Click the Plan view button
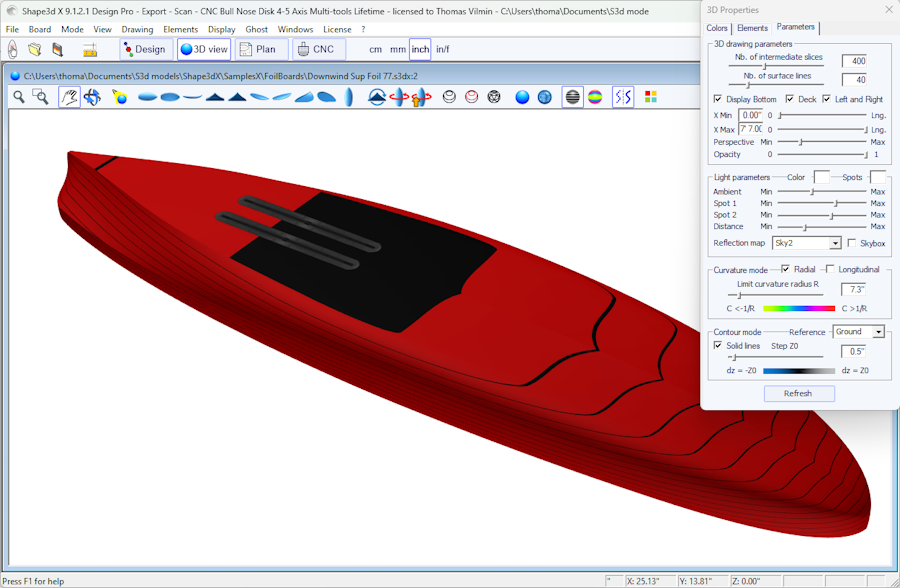 (x=260, y=49)
